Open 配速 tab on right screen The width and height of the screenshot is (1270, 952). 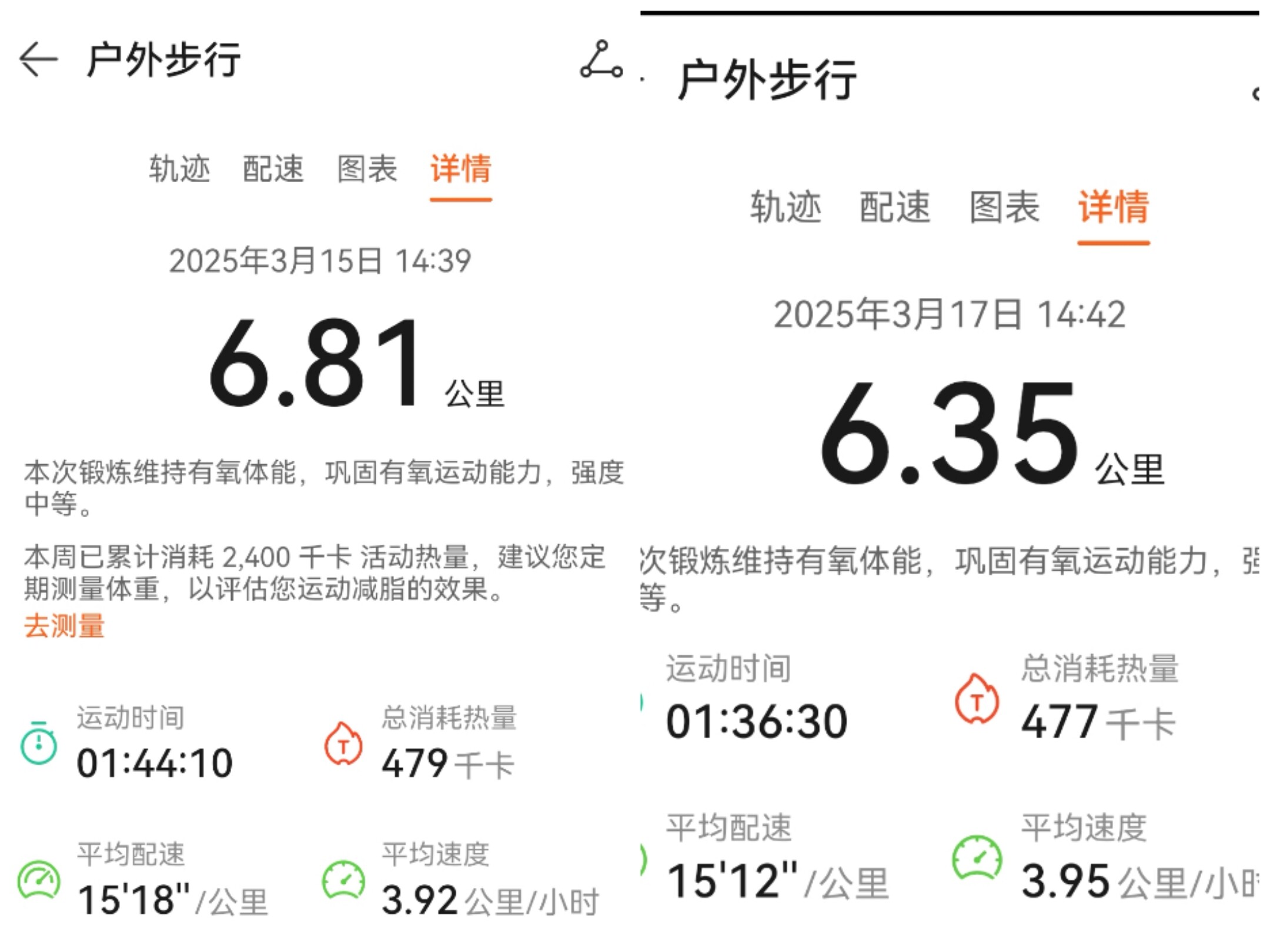(x=894, y=207)
